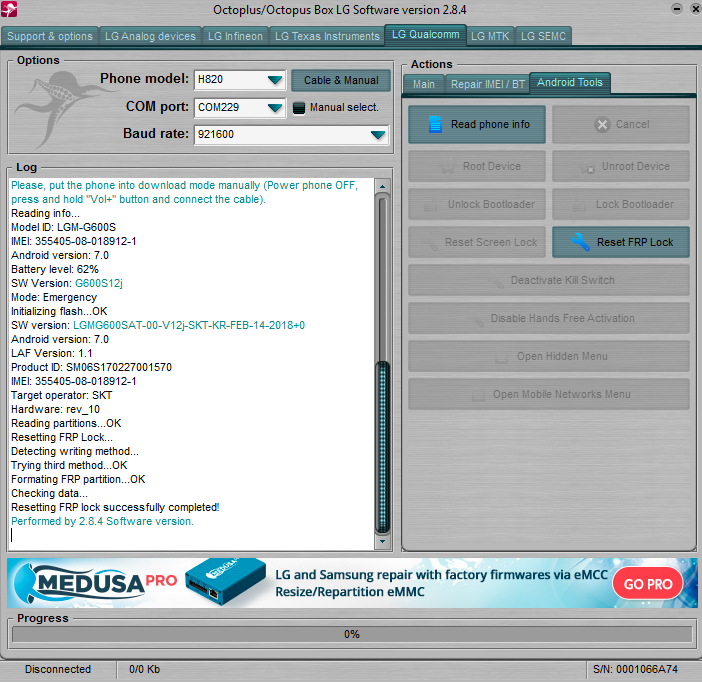Click log line Product ID: SM06S170227001570
The width and height of the screenshot is (702, 682).
(x=91, y=367)
